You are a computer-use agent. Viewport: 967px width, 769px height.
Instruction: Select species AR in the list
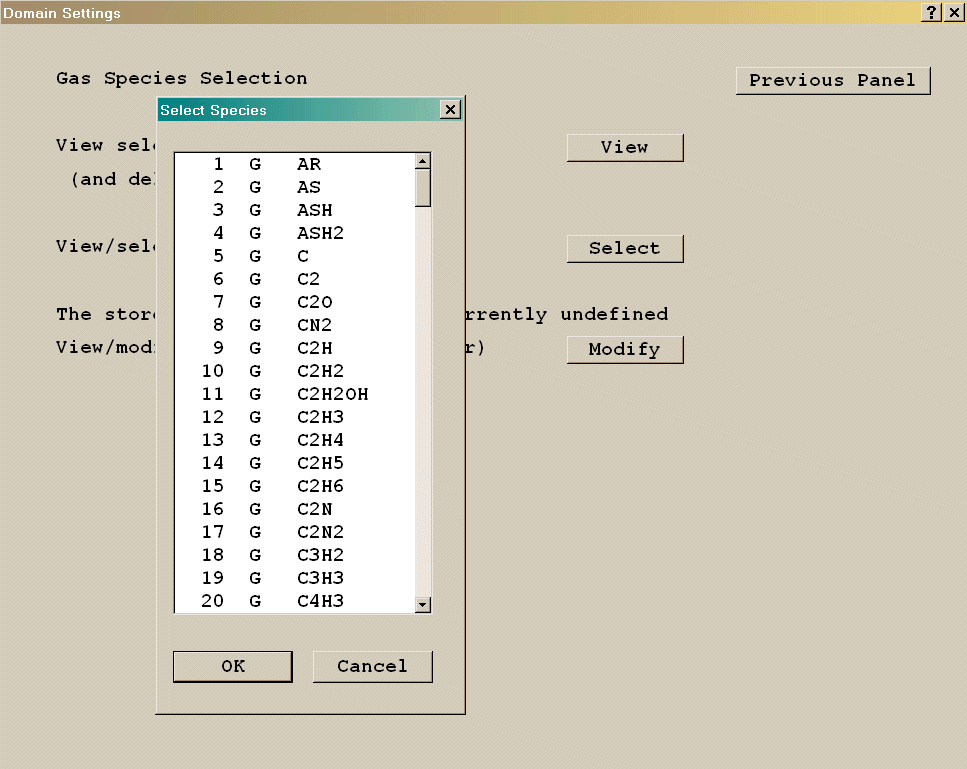(308, 164)
